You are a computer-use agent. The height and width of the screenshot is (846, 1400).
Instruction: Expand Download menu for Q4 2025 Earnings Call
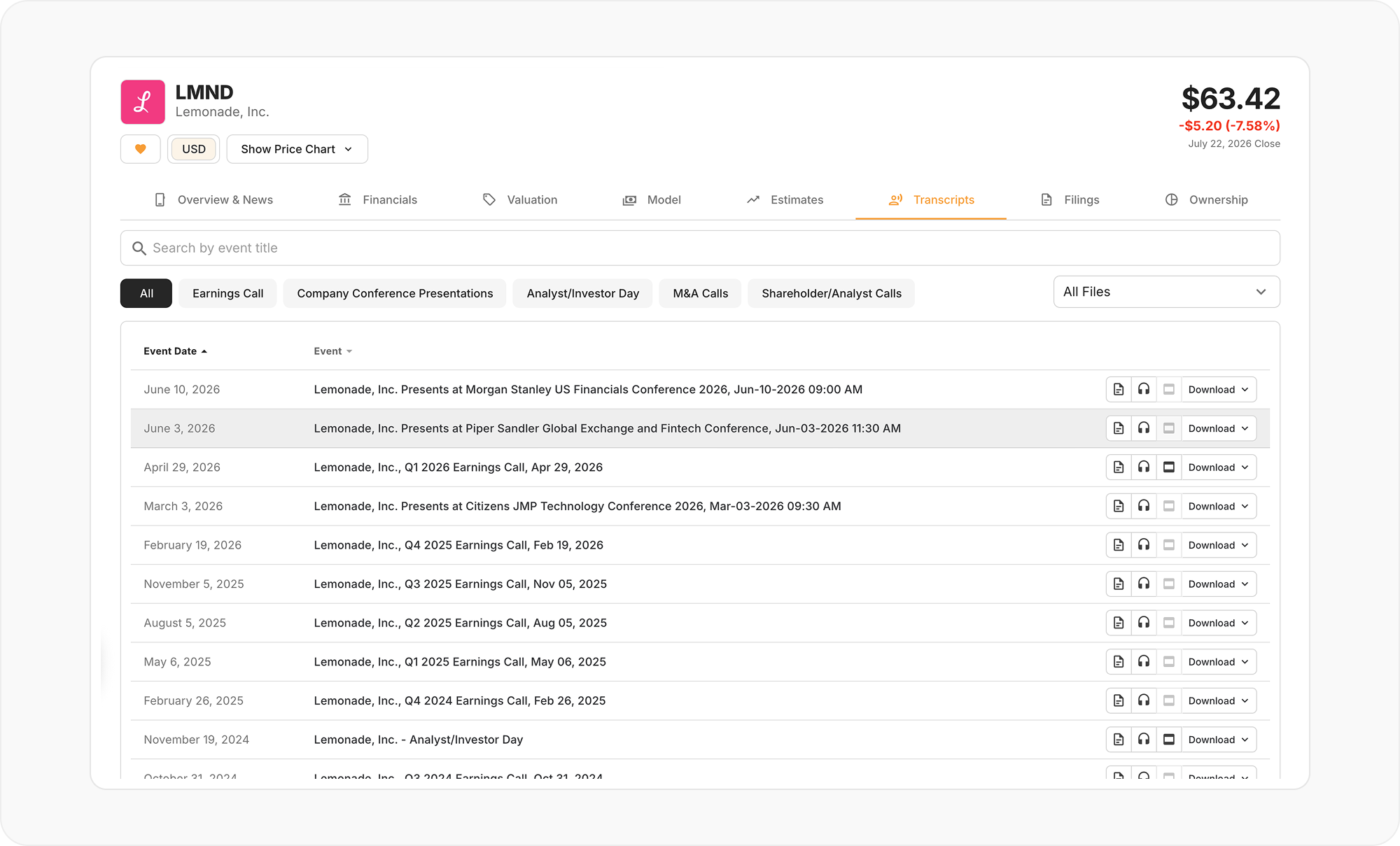(x=1219, y=545)
